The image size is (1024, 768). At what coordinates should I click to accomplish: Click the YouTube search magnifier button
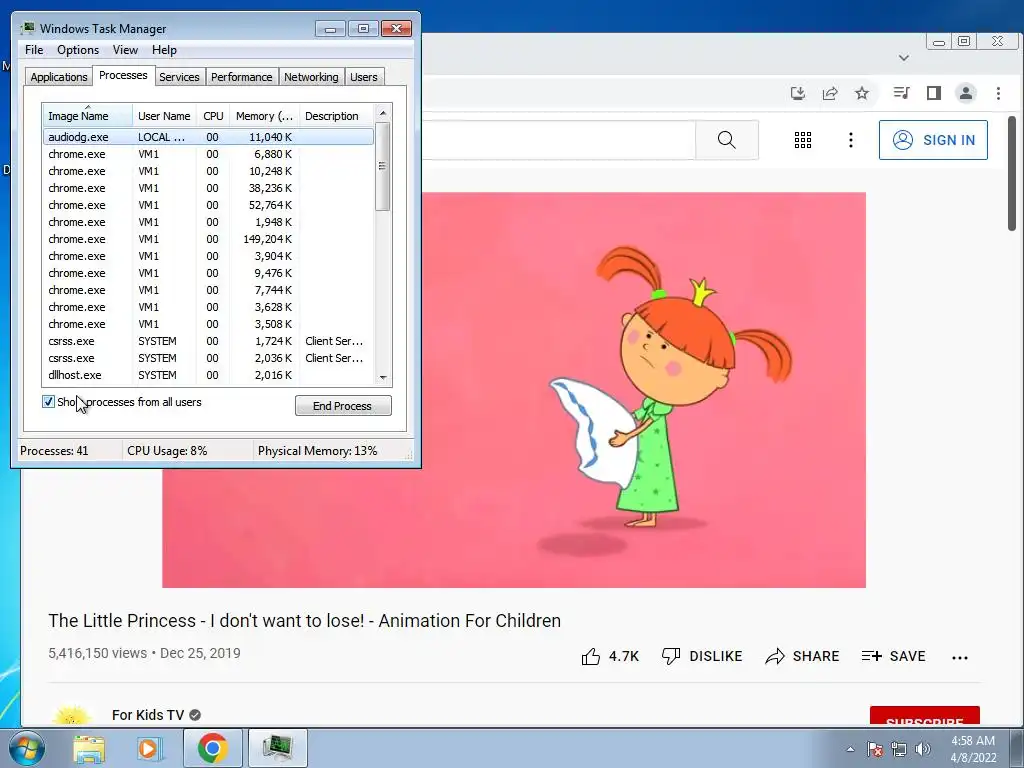pyautogui.click(x=727, y=140)
